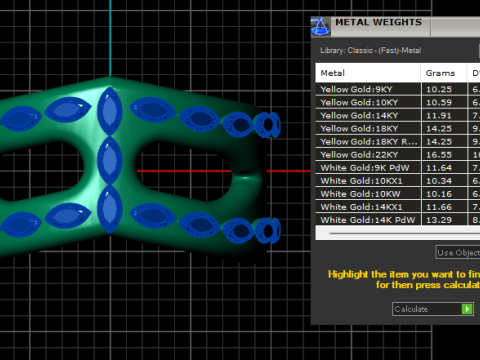Click the 11.66 grams cell
The image size is (480, 360).
444,207
